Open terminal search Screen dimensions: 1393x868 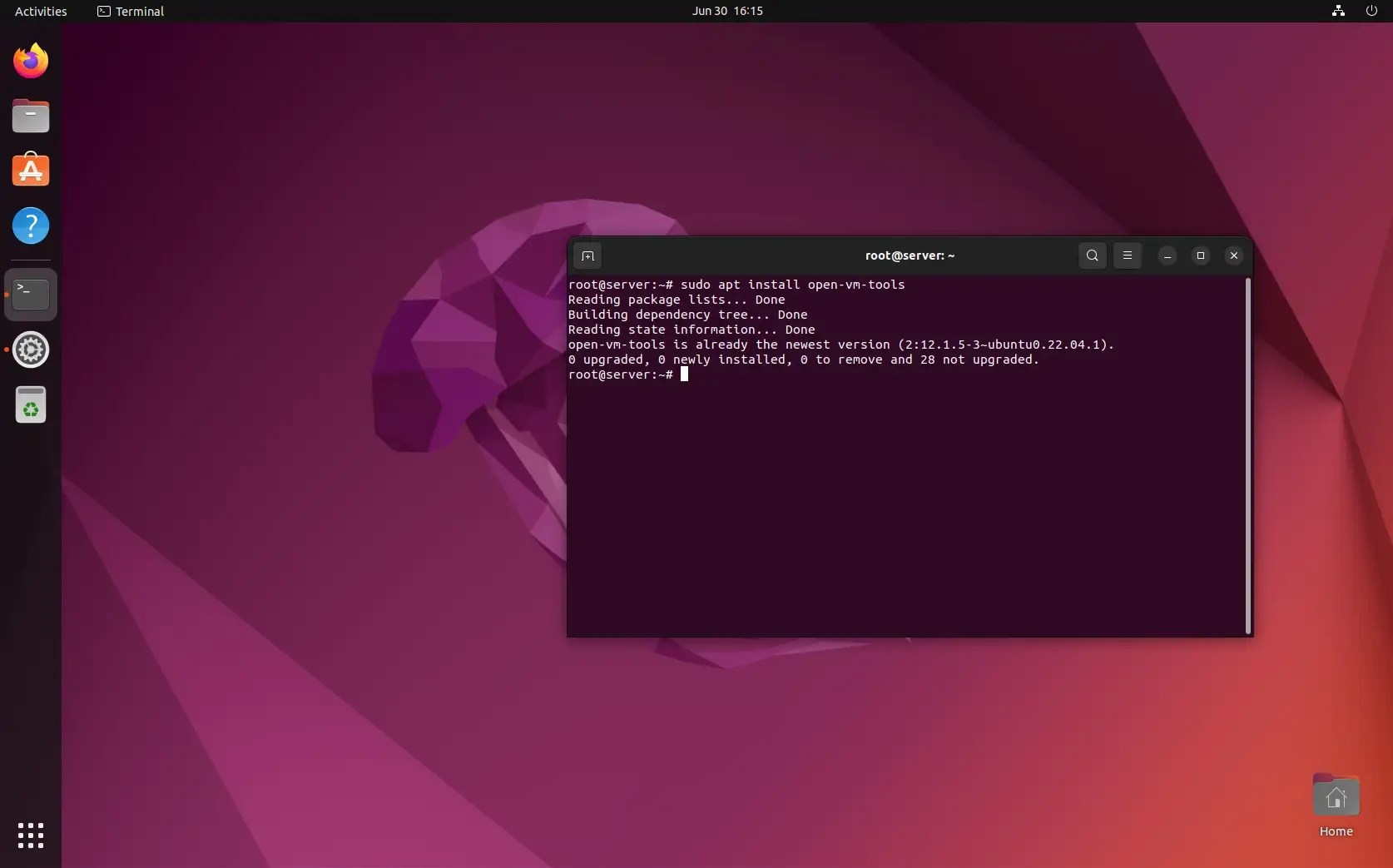click(1092, 255)
